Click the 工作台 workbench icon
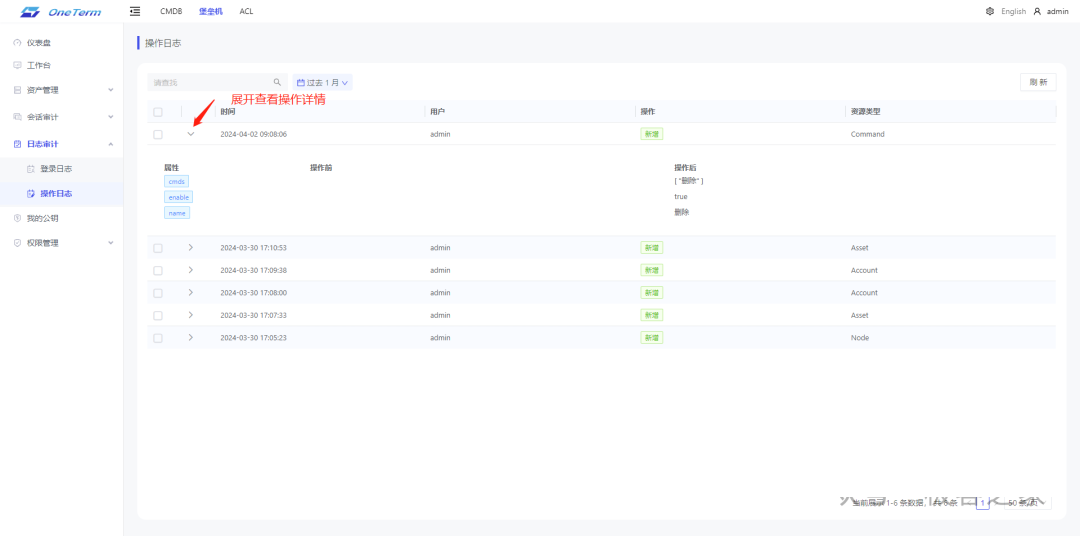Screen dimensions: 1080x536 [x=17, y=65]
